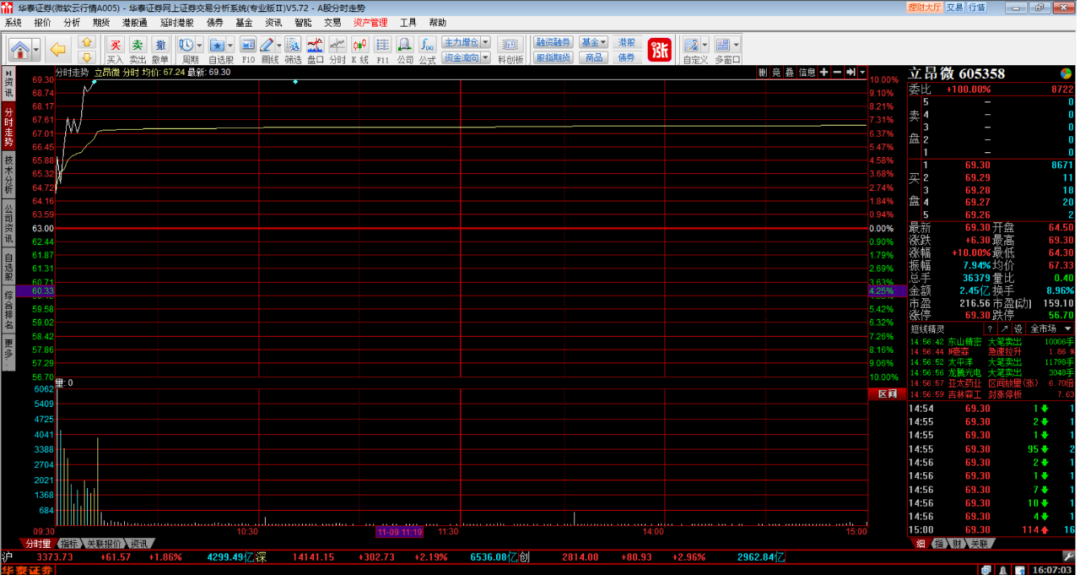Open the 系统 menu
This screenshot has width=1080, height=575.
(x=13, y=23)
